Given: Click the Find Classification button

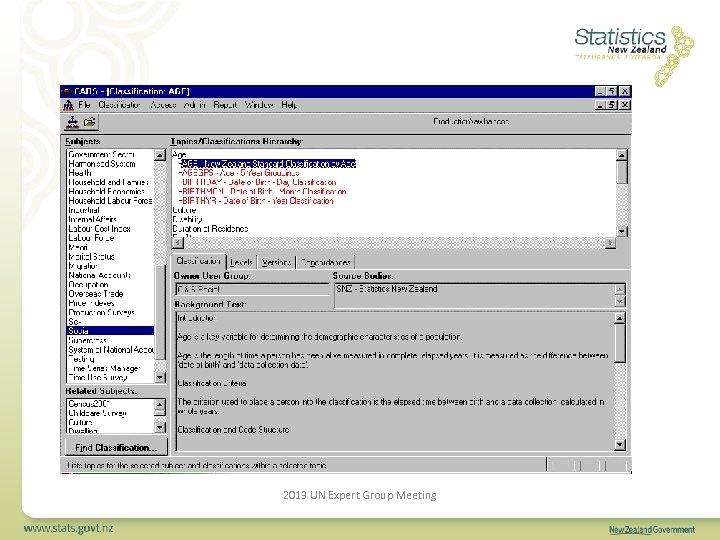Looking at the screenshot, I should [116, 447].
